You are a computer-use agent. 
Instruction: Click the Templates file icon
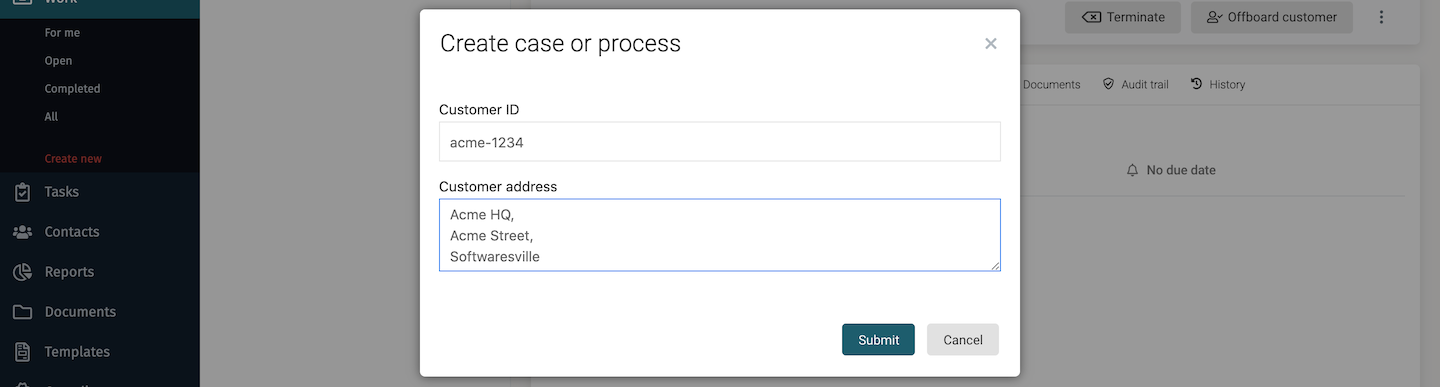pos(22,352)
